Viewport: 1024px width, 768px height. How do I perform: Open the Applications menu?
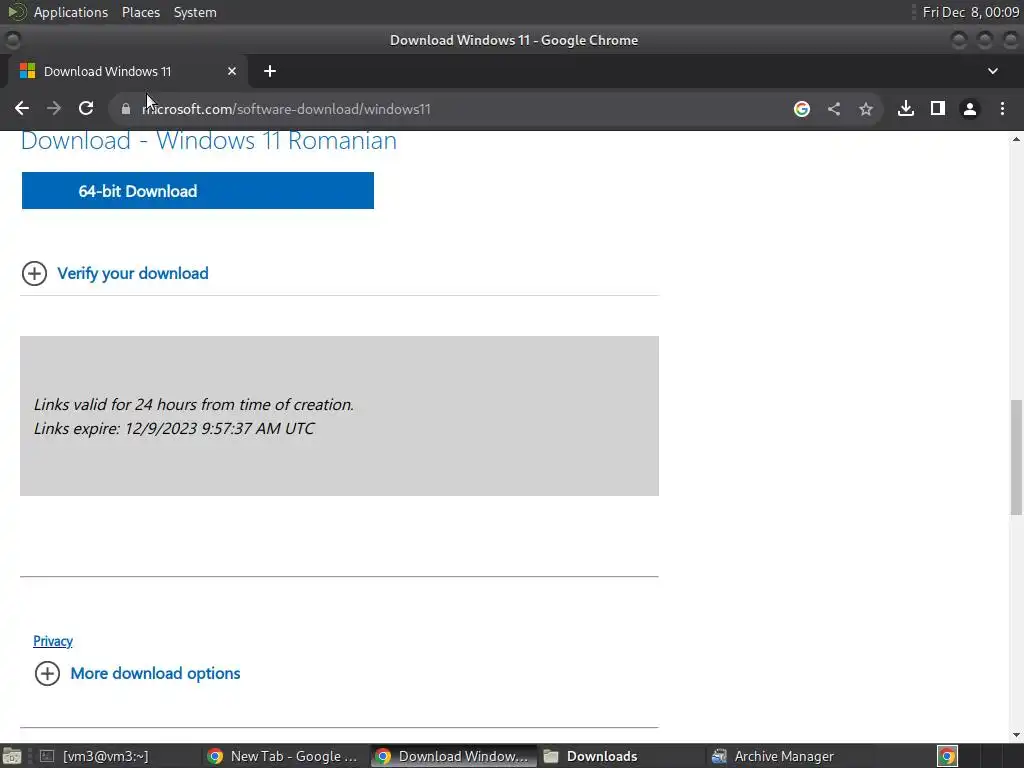pos(71,12)
